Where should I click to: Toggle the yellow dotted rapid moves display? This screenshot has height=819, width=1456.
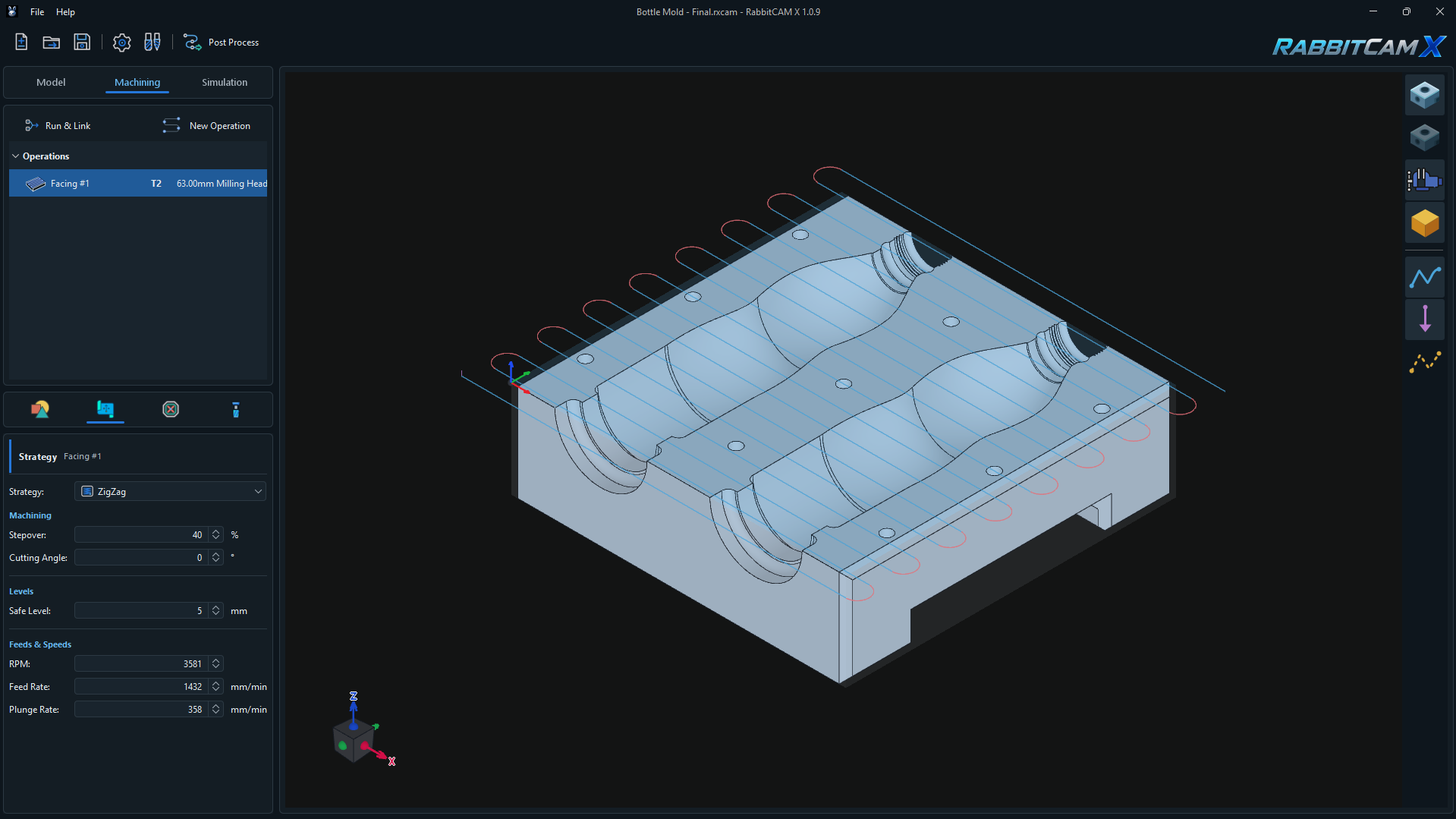[1424, 362]
